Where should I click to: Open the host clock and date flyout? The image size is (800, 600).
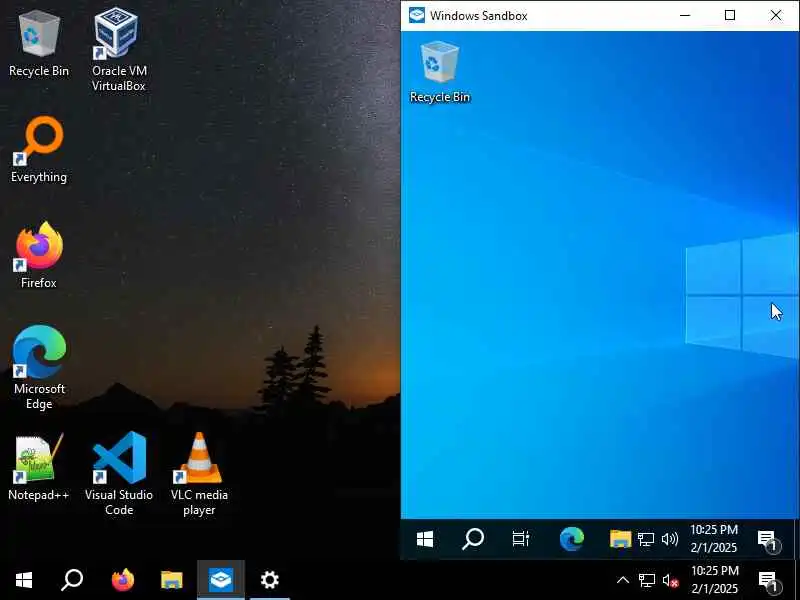(715, 580)
